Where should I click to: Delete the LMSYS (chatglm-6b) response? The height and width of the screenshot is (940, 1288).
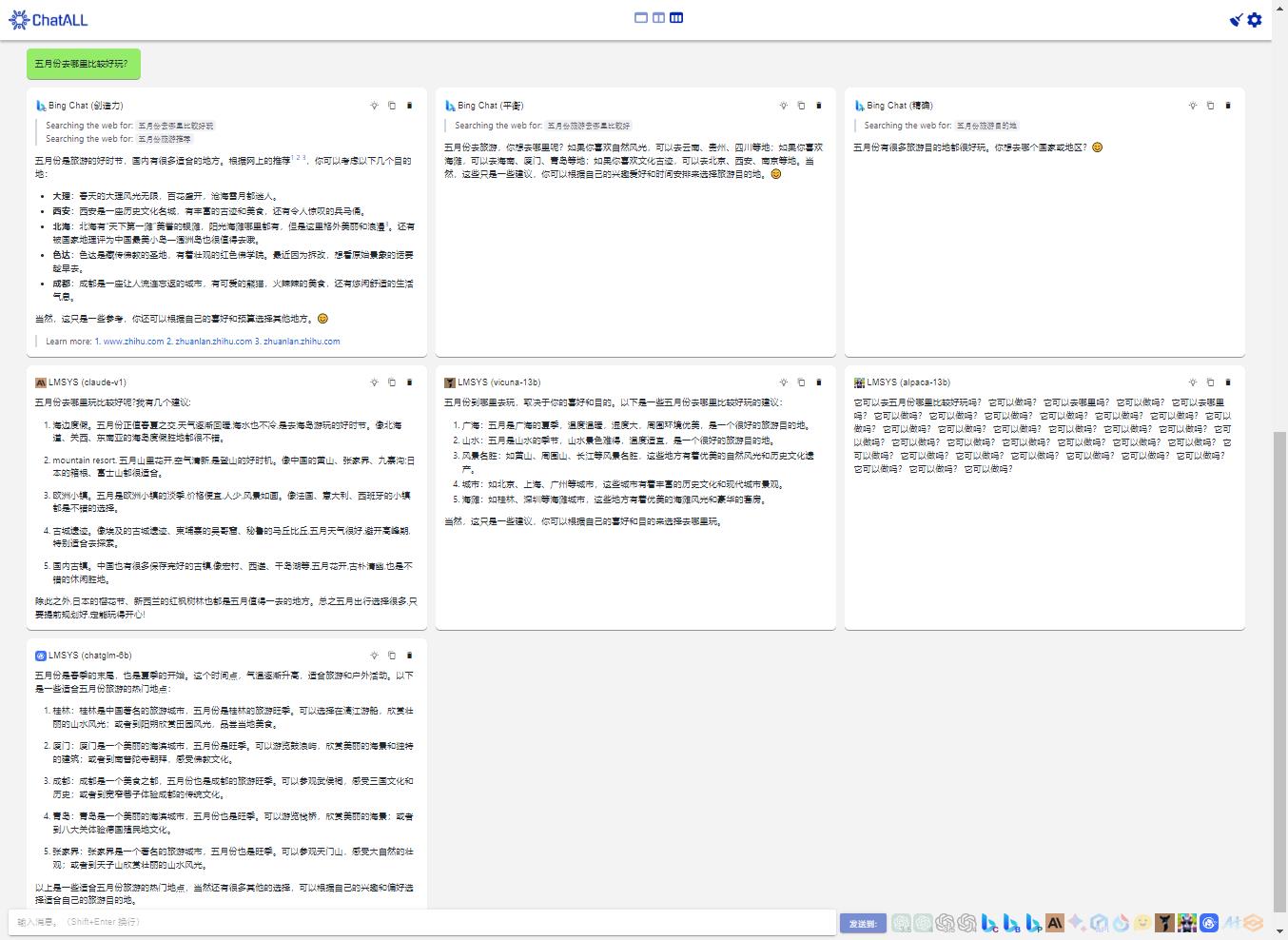click(410, 656)
